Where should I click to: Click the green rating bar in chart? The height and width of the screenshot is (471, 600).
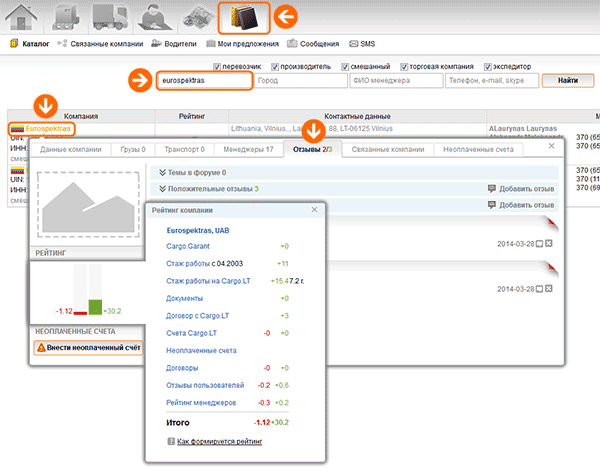click(96, 306)
